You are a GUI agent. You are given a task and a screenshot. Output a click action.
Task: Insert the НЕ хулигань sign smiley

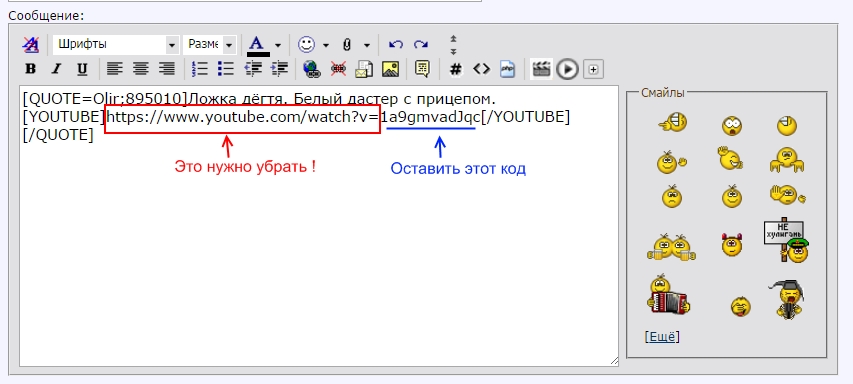point(787,240)
